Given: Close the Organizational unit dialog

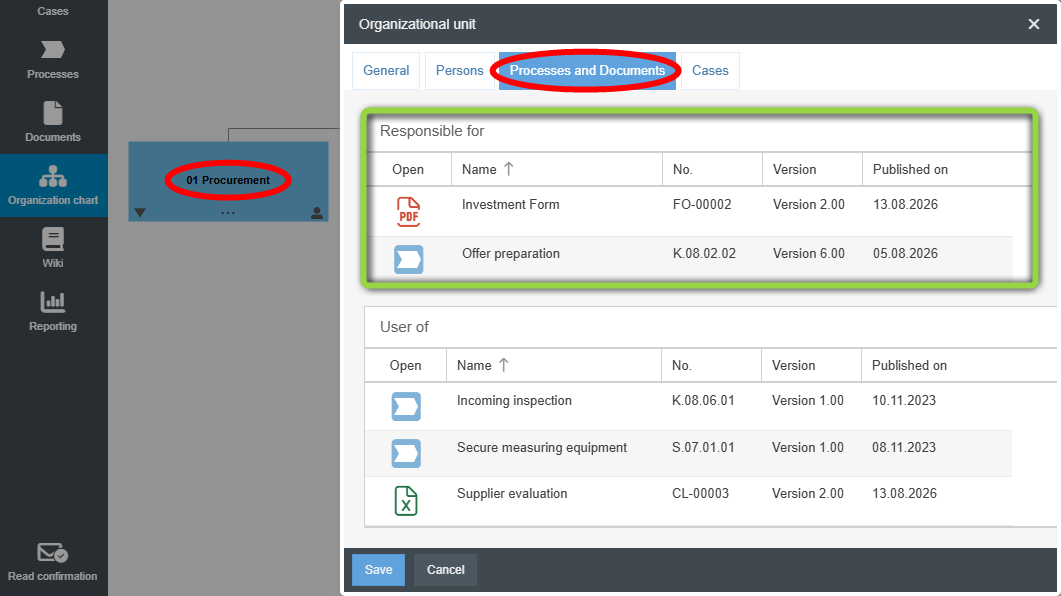Looking at the screenshot, I should point(1033,24).
